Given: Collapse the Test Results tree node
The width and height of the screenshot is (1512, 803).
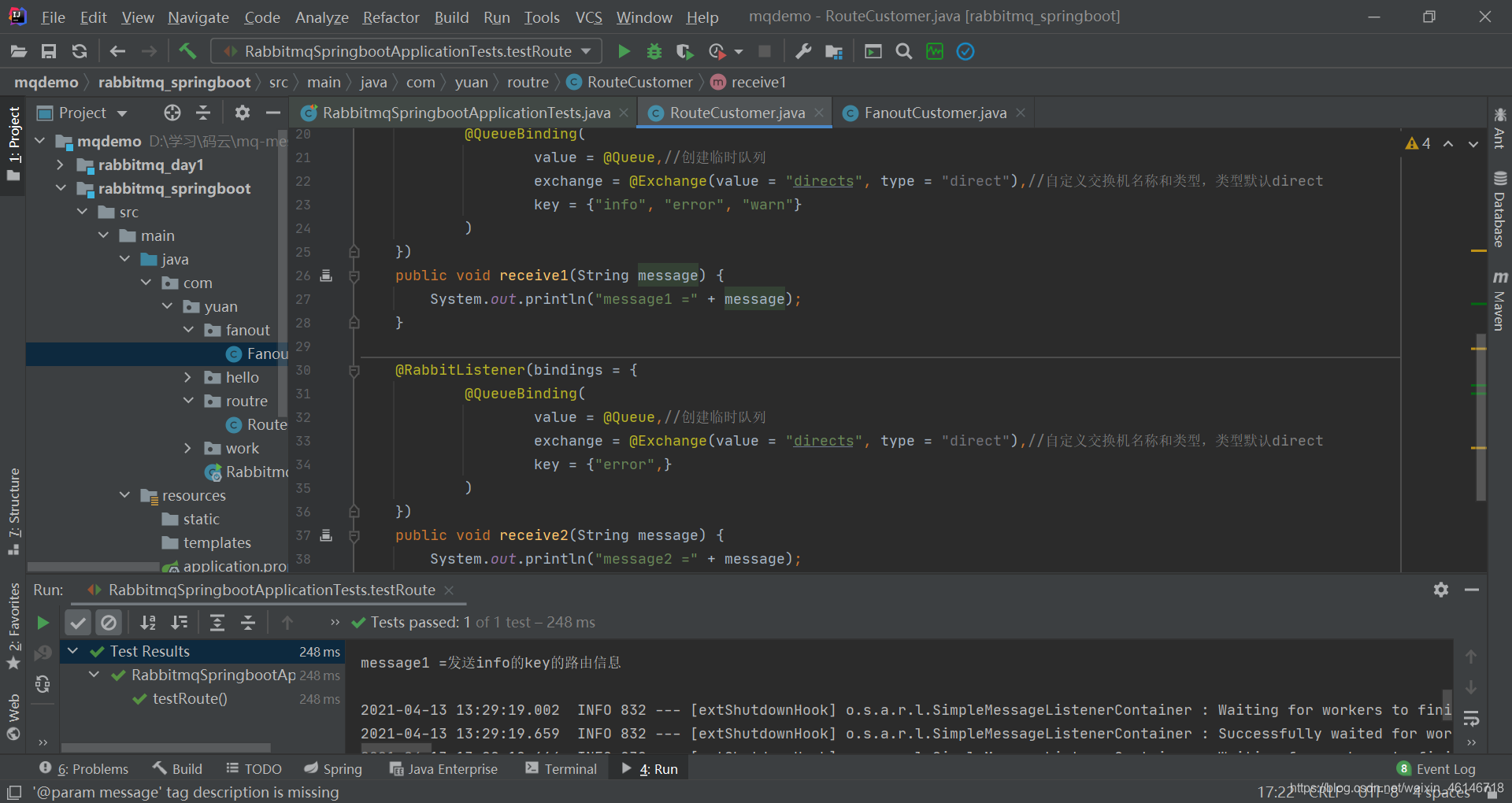Looking at the screenshot, I should pyautogui.click(x=73, y=651).
